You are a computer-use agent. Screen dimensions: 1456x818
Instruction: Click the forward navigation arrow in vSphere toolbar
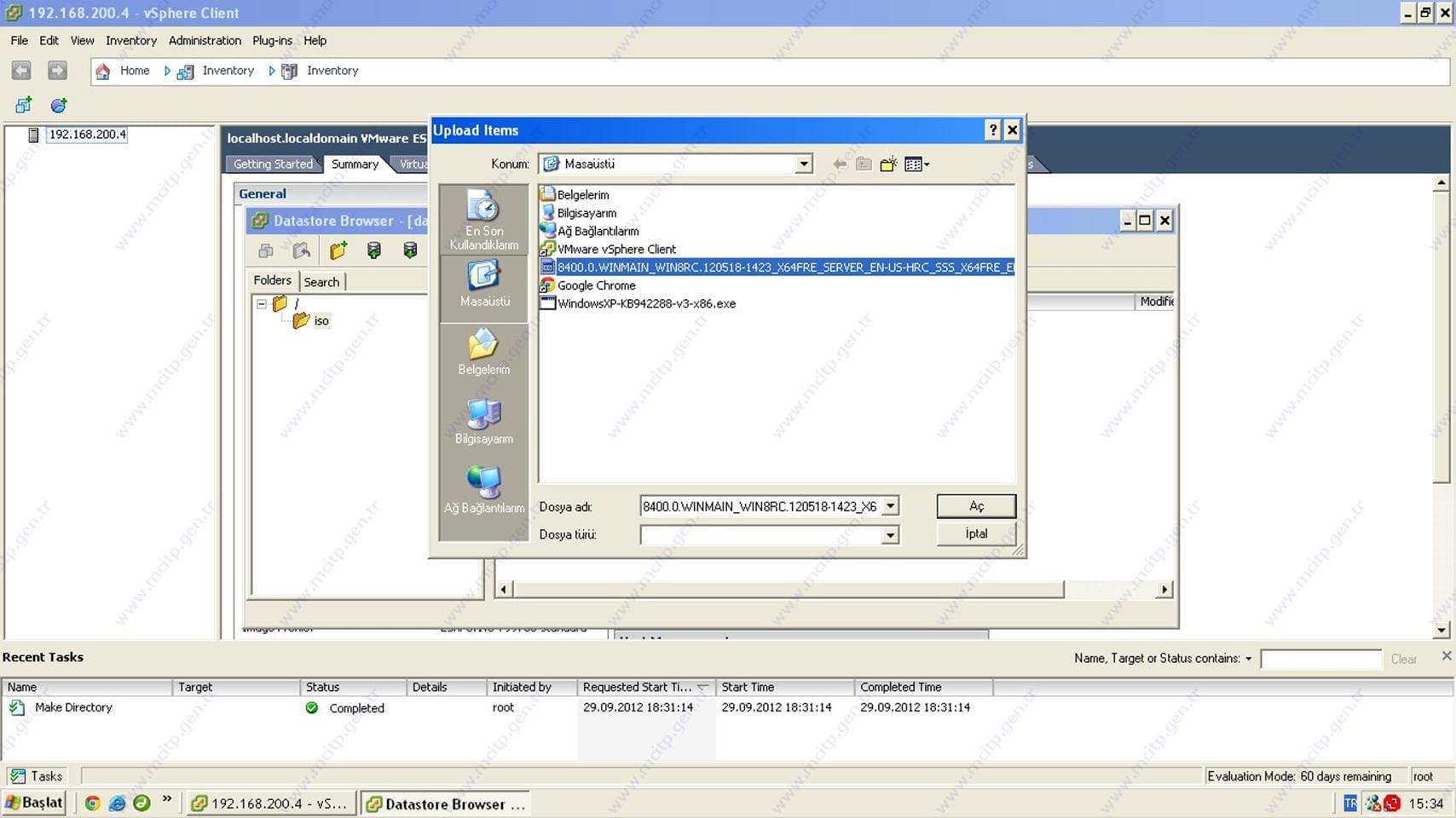pyautogui.click(x=57, y=71)
